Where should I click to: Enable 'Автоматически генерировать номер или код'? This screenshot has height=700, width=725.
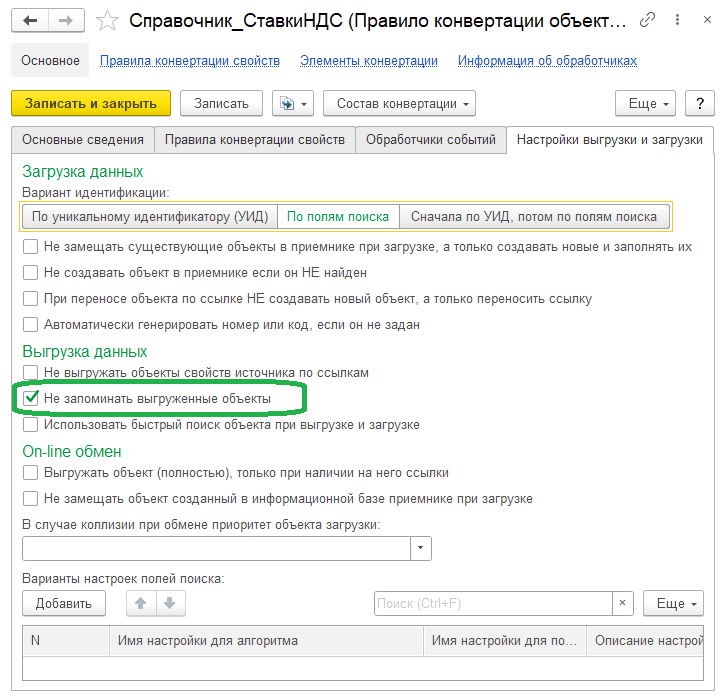pos(31,325)
